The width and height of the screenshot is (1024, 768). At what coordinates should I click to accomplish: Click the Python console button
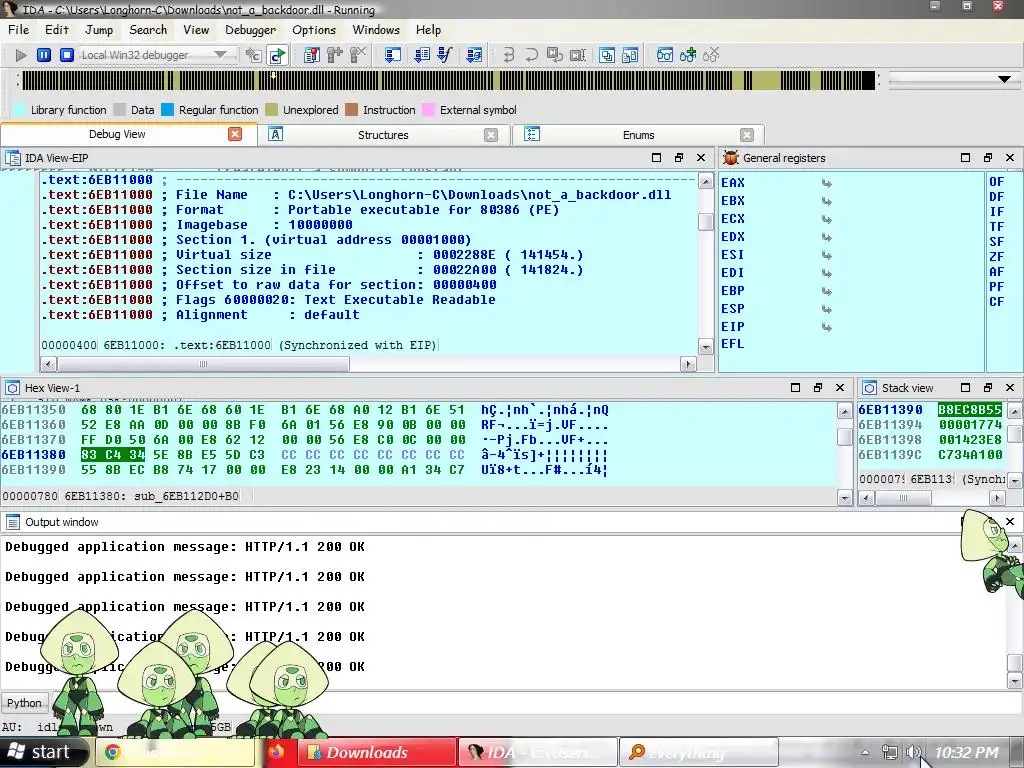24,703
